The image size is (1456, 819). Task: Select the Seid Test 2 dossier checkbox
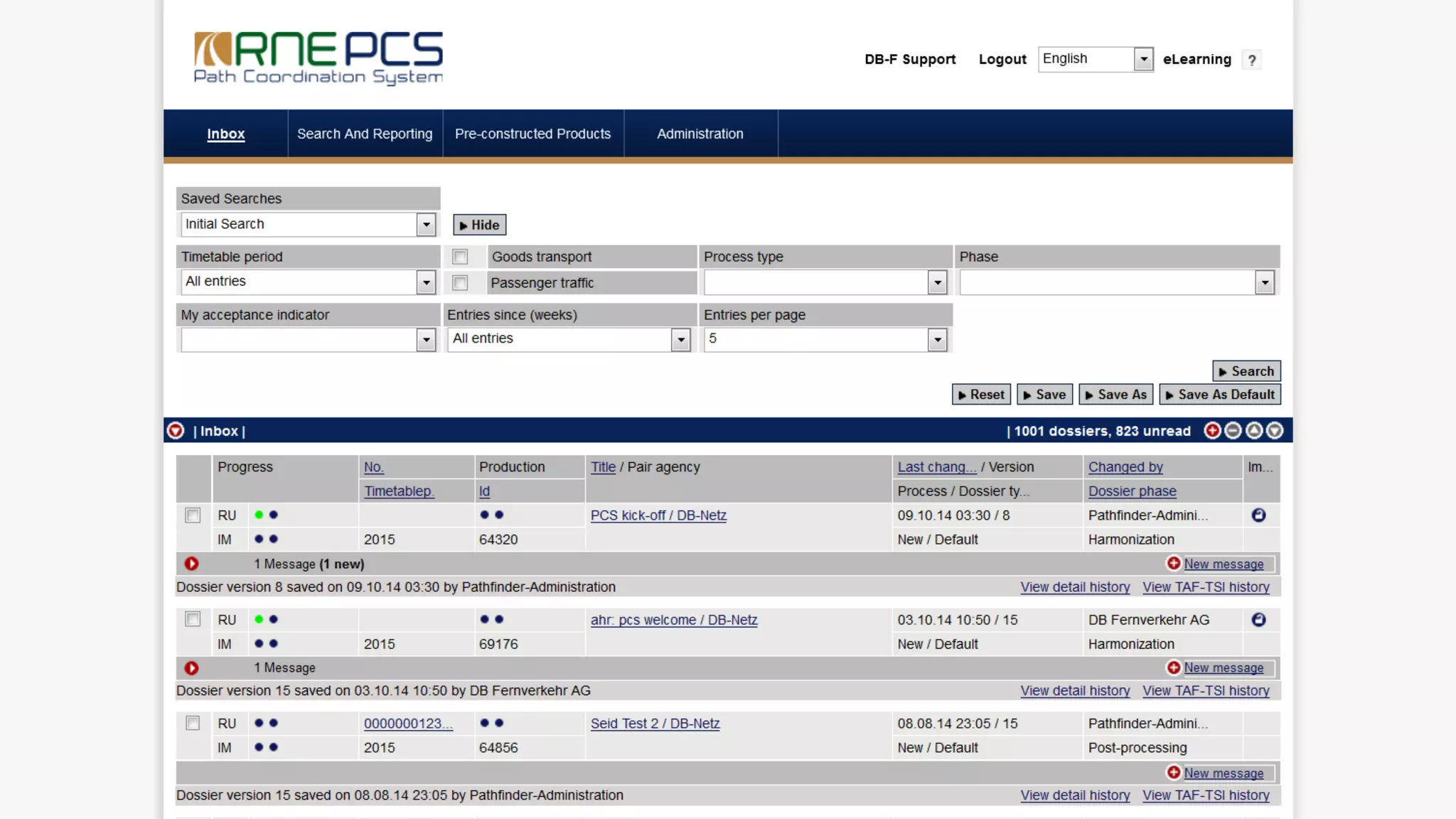tap(193, 723)
